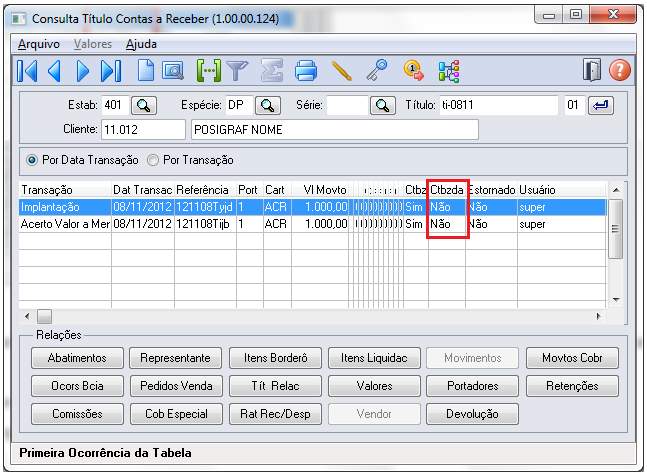Image resolution: width=647 pixels, height=475 pixels.
Task: Click the Ocors Bcia button
Action: click(77, 386)
